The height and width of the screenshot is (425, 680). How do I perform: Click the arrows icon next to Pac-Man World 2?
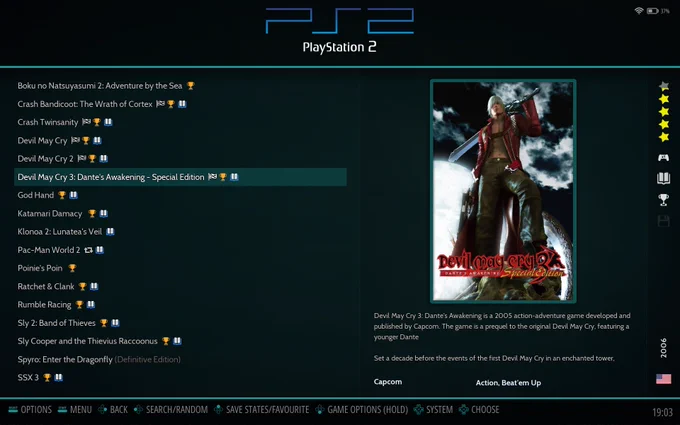88,250
